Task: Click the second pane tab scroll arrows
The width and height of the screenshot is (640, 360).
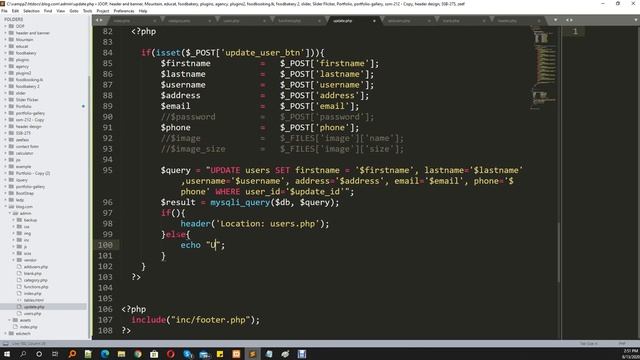Action: 569,20
